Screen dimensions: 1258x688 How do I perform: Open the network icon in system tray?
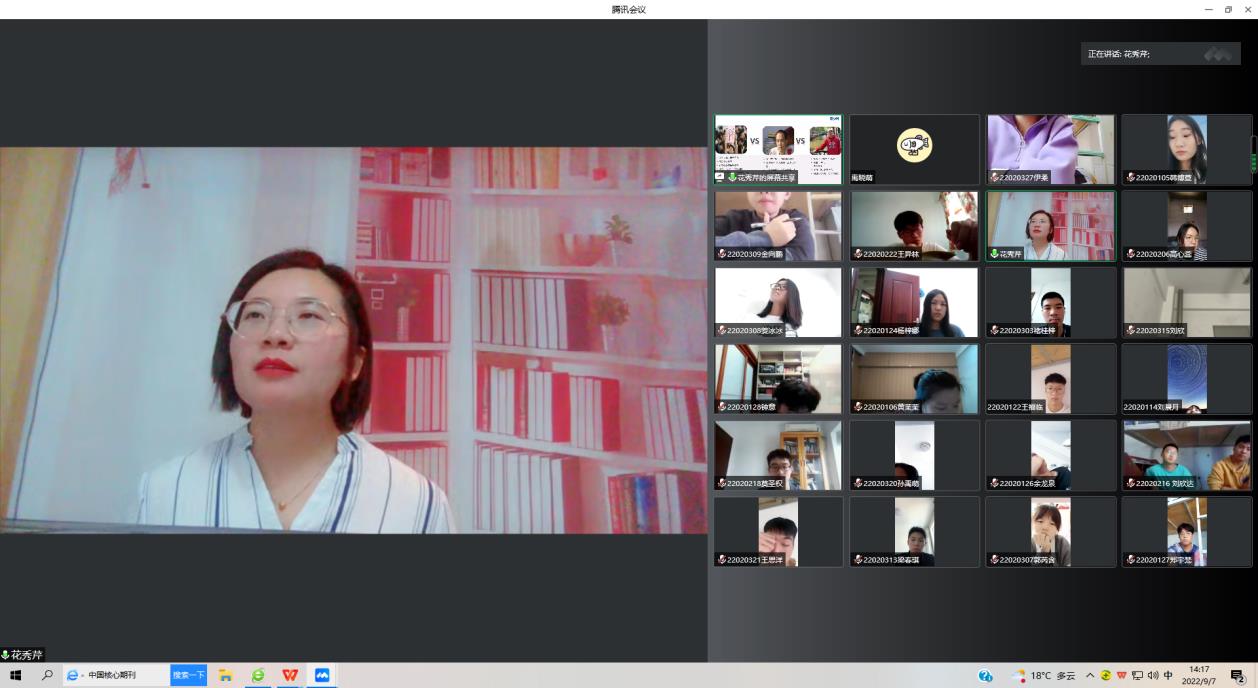coord(1138,676)
